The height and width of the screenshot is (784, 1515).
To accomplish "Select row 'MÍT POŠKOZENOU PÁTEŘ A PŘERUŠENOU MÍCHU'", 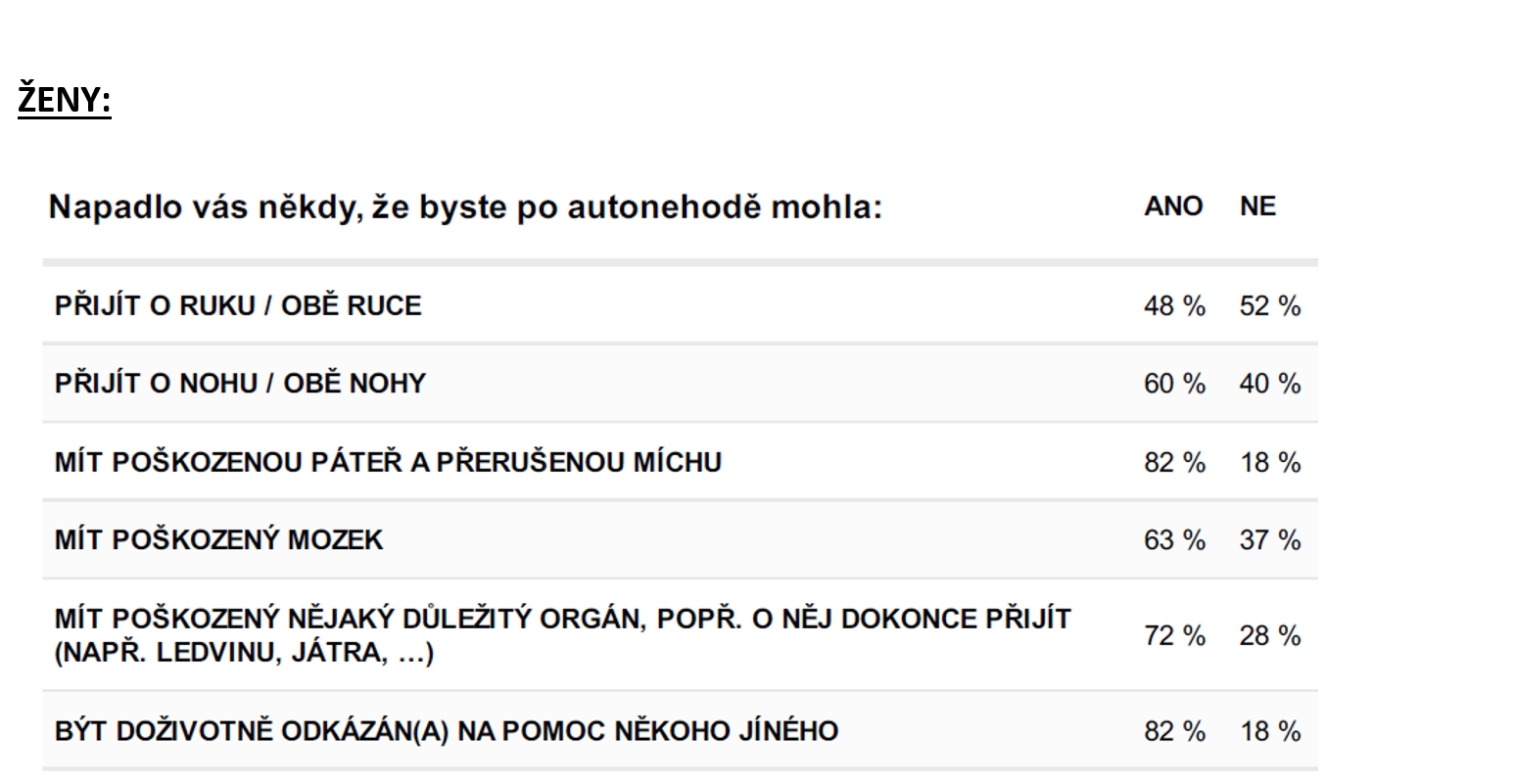I will tap(680, 461).
